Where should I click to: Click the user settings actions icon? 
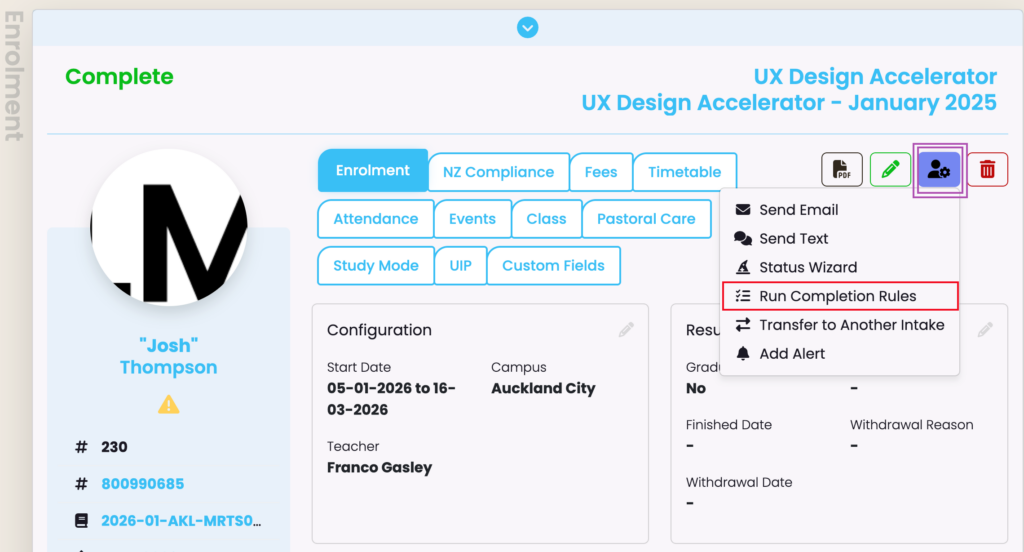pyautogui.click(x=939, y=170)
